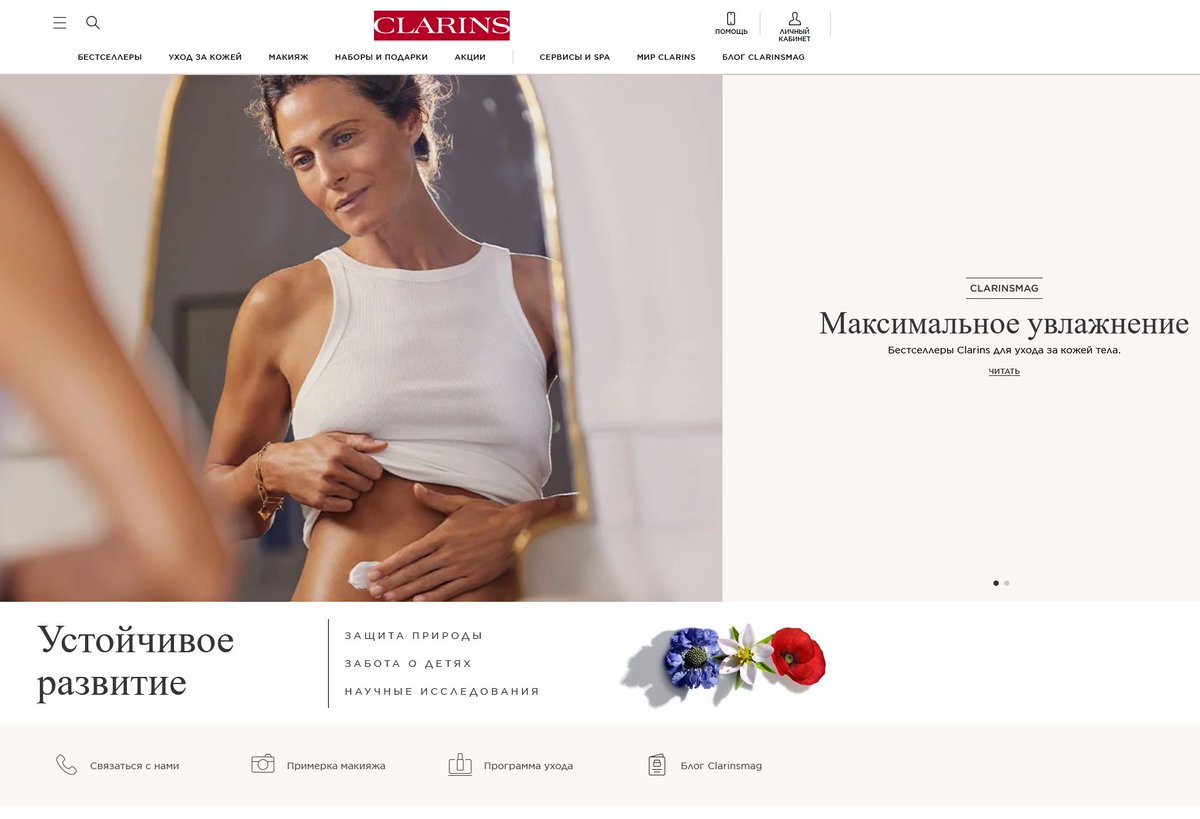The height and width of the screenshot is (819, 1200).
Task: Click the camera icon for Примерка макияжа
Action: 263,764
